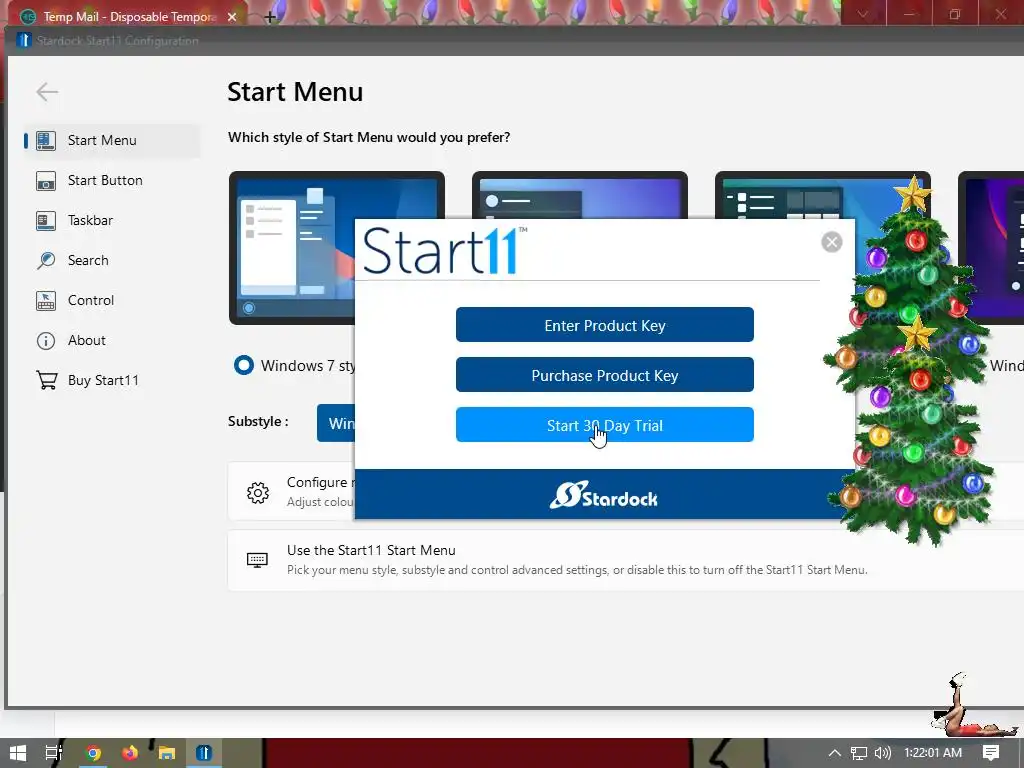1024x768 pixels.
Task: Open the Substyle dropdown
Action: 336,423
